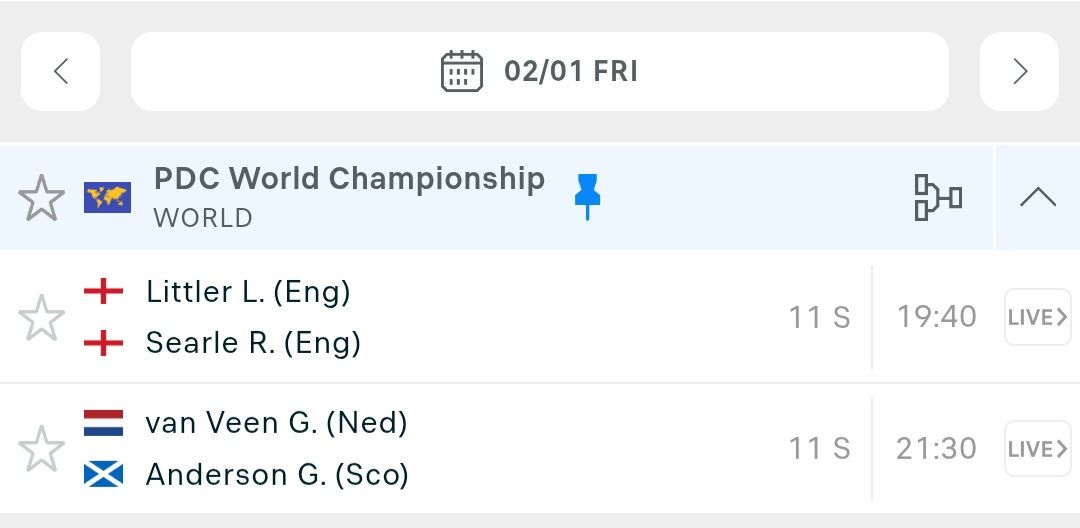Select Anderson G. (Sco) player name
Viewport: 1080px width, 528px height.
coord(277,474)
